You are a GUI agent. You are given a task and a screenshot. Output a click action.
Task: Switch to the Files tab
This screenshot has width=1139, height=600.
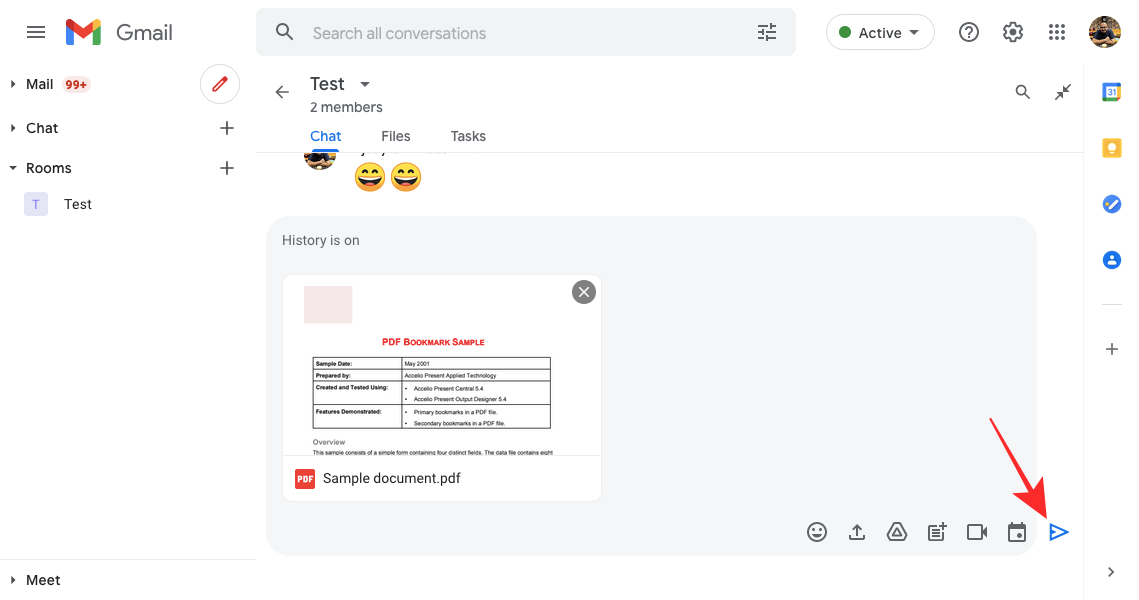pyautogui.click(x=395, y=136)
